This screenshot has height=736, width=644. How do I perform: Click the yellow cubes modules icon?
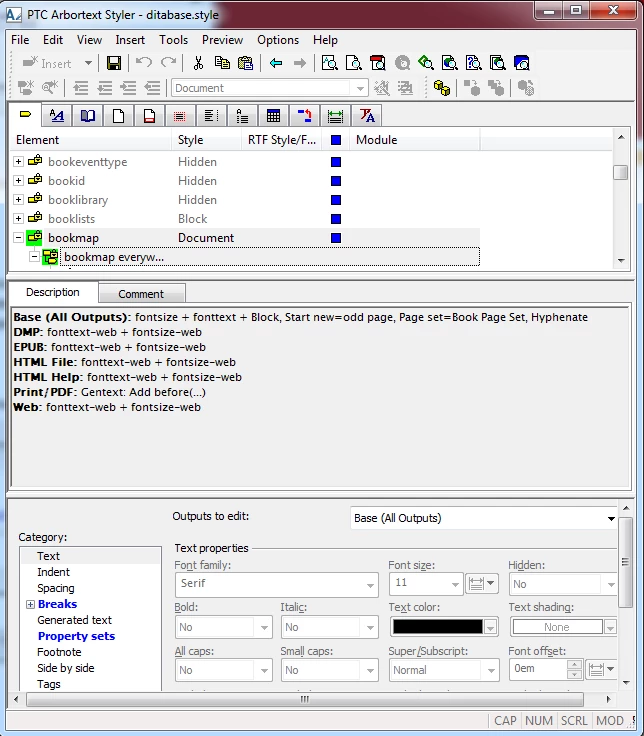(x=442, y=88)
